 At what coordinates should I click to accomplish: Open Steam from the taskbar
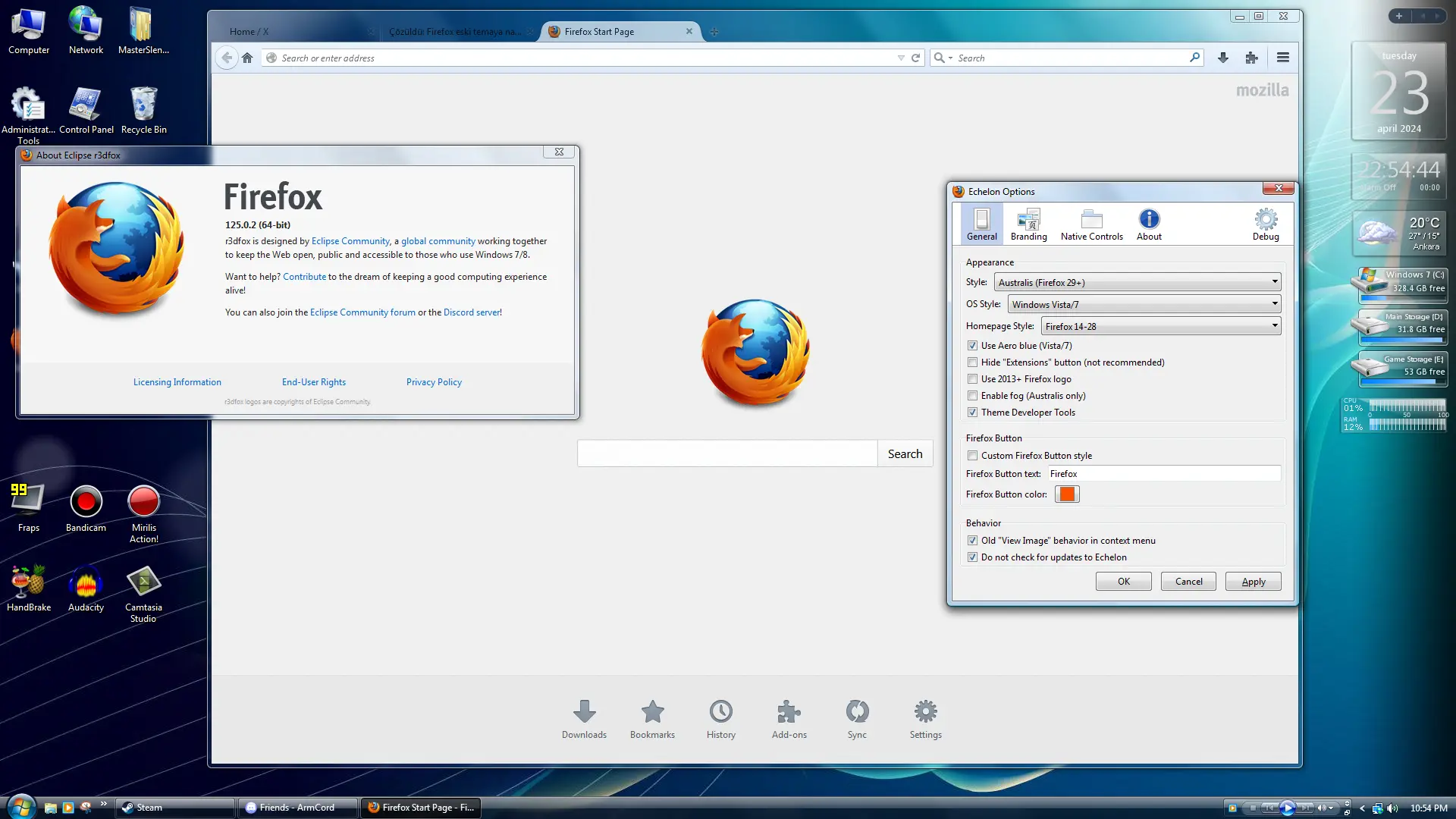[175, 808]
